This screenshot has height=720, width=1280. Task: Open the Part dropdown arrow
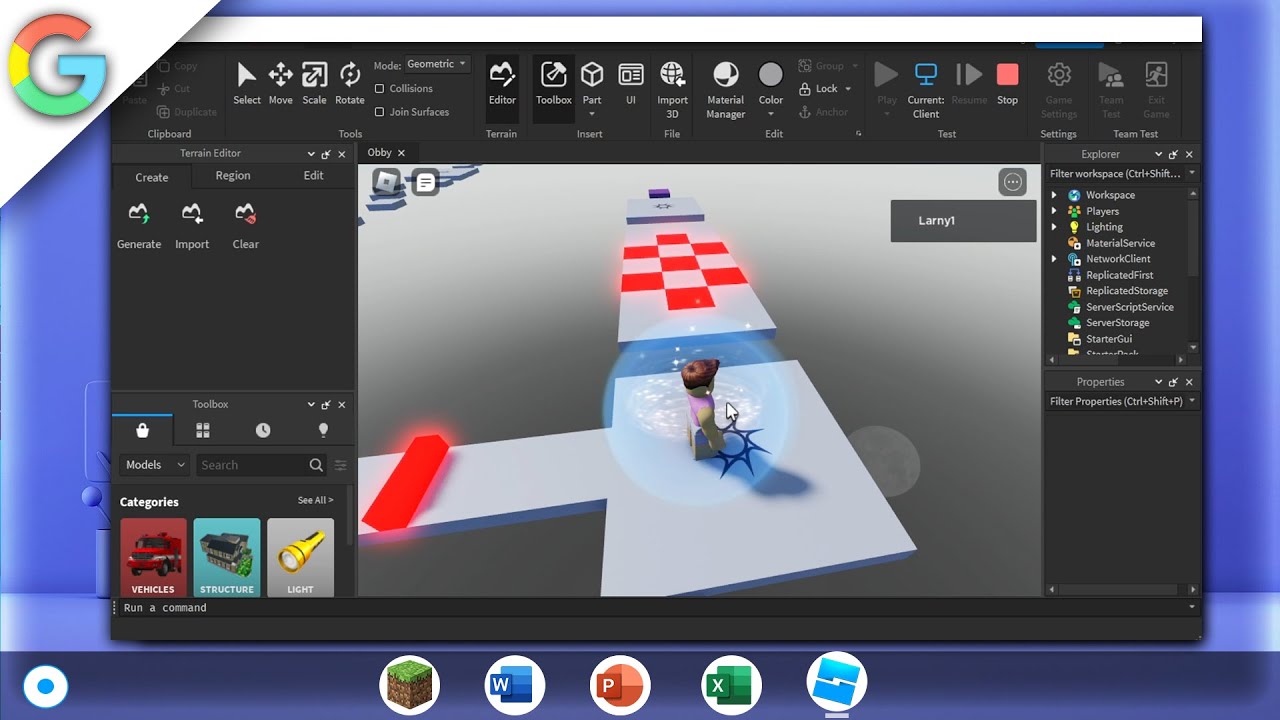click(592, 114)
